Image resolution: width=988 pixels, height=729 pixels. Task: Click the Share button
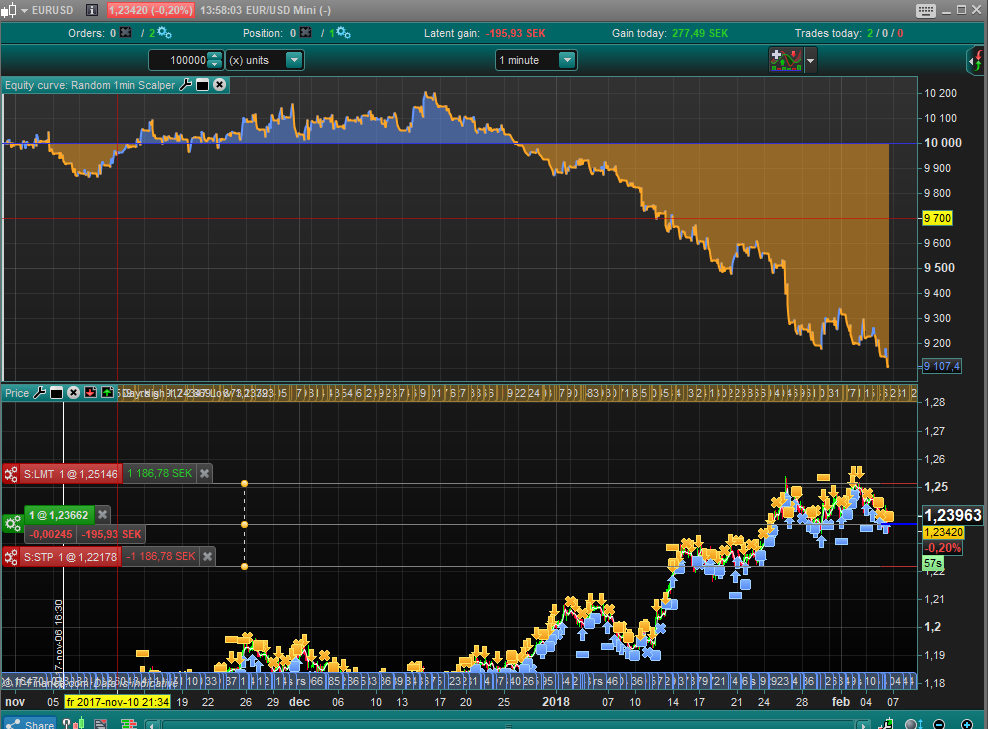tap(29, 724)
